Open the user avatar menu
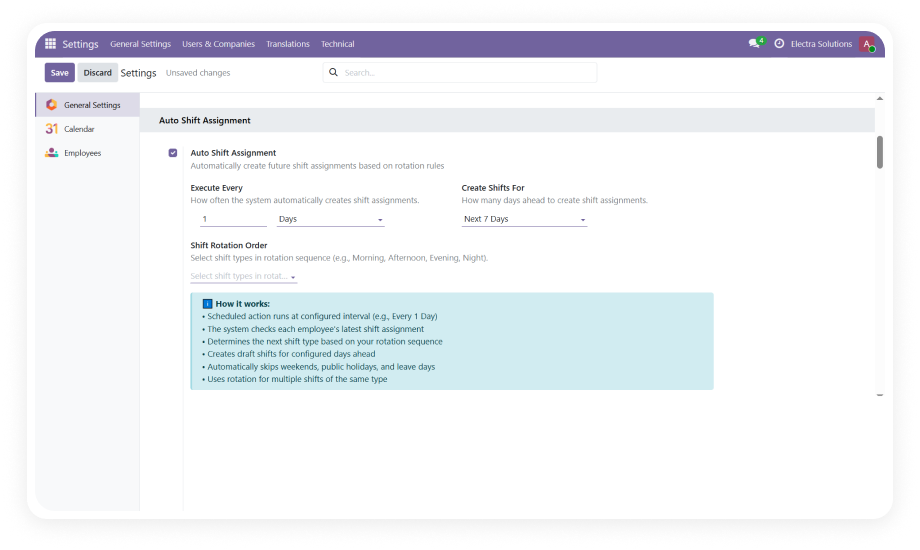 (x=867, y=44)
